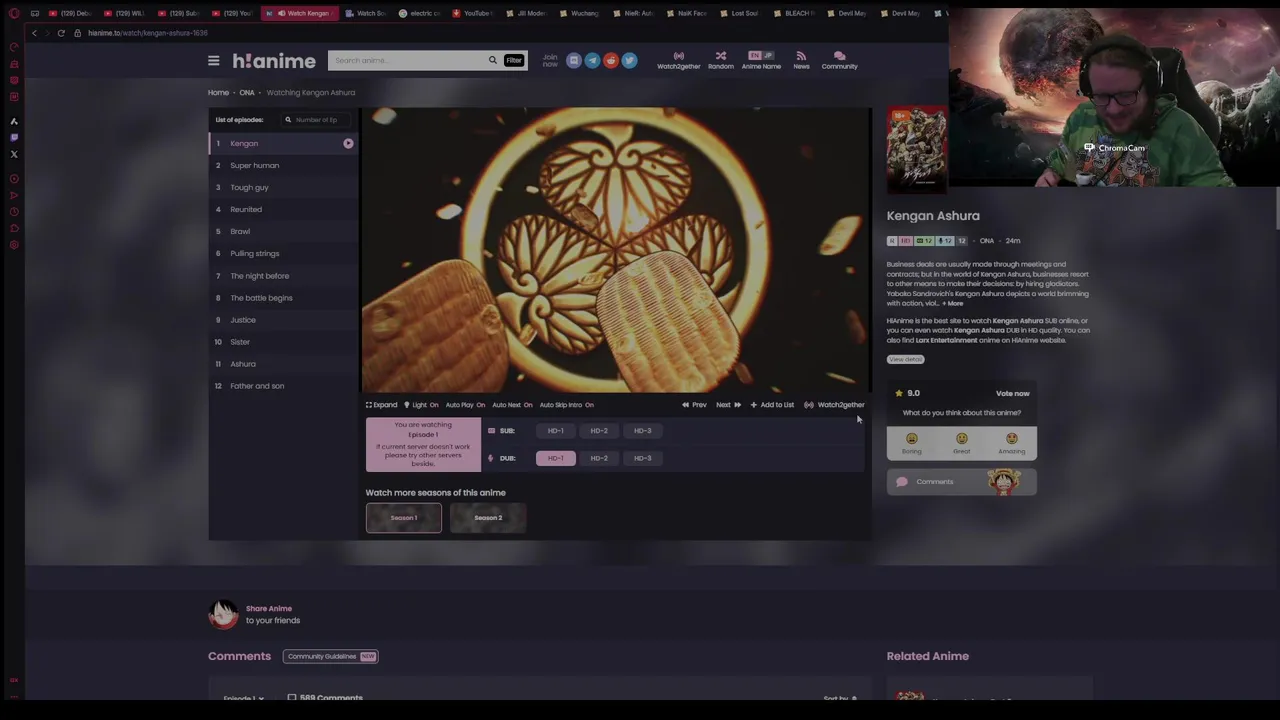
Task: Start Watch2gether below the player
Action: click(x=834, y=405)
